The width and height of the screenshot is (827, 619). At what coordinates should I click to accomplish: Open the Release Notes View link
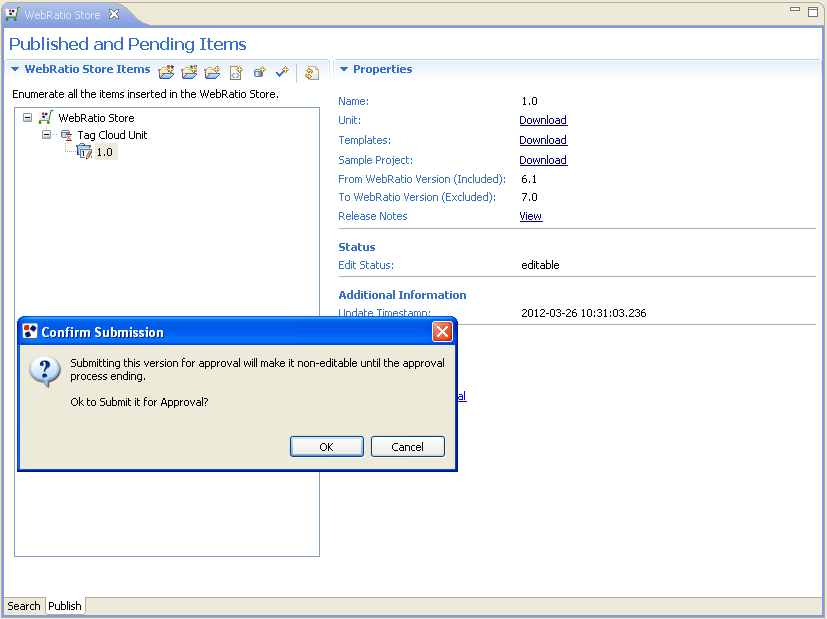[x=530, y=216]
